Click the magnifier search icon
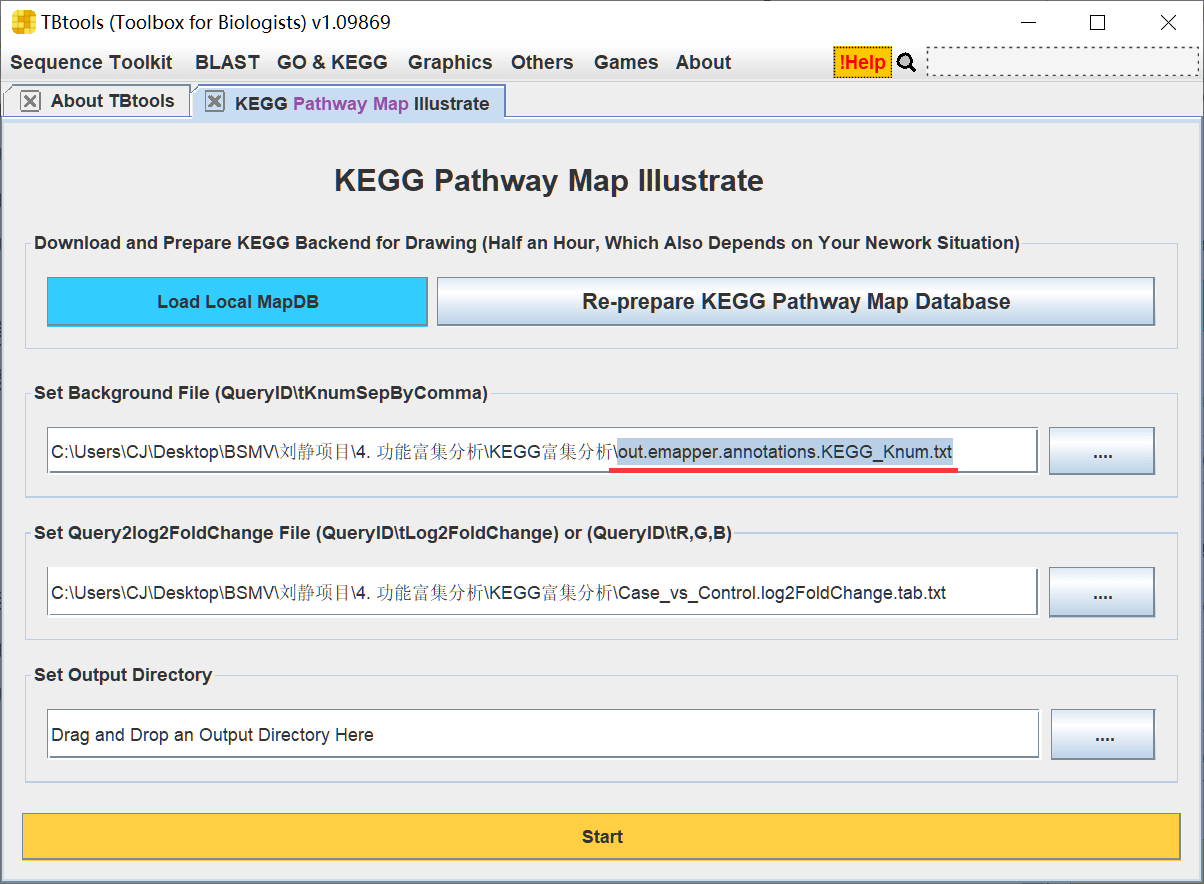 coord(907,63)
